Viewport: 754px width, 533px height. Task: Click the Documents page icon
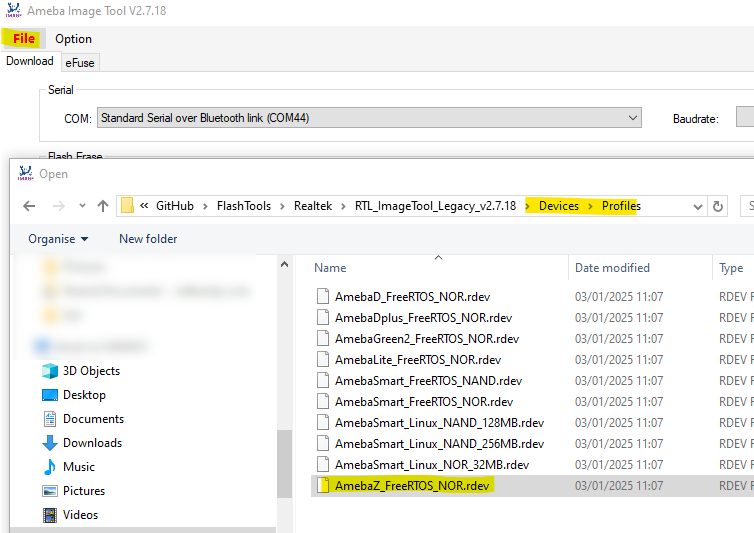(x=50, y=419)
